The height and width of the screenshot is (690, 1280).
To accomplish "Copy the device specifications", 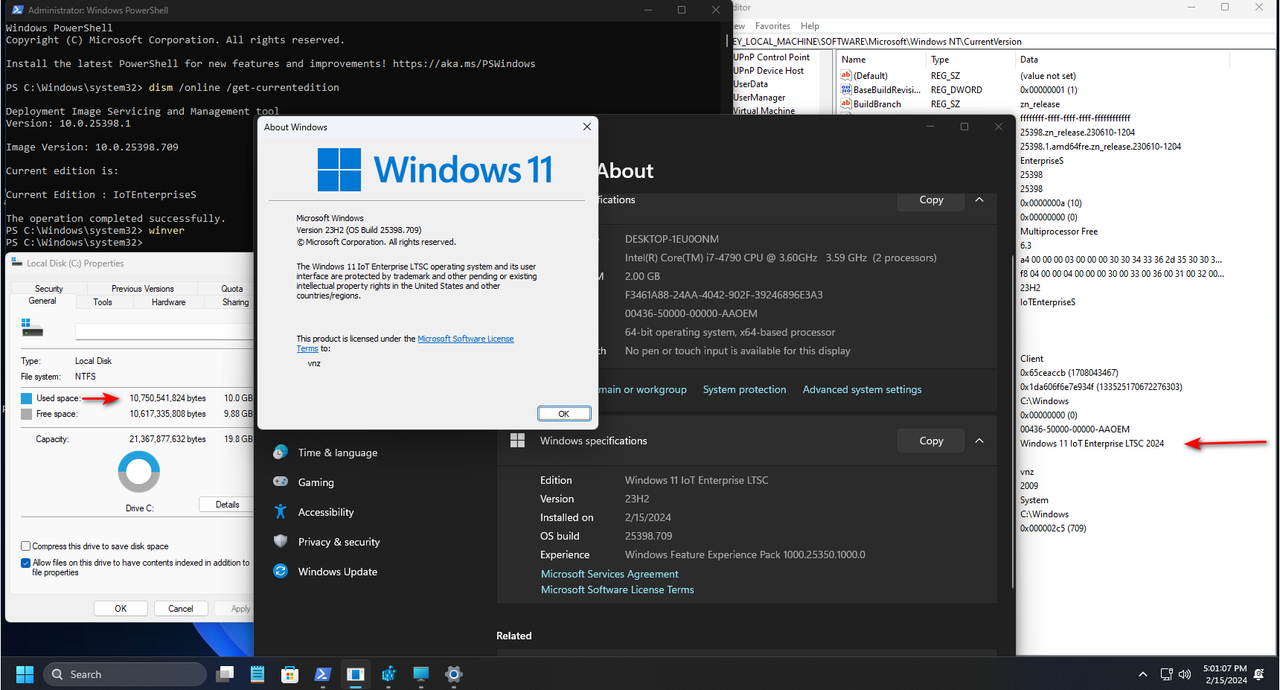I will (931, 200).
